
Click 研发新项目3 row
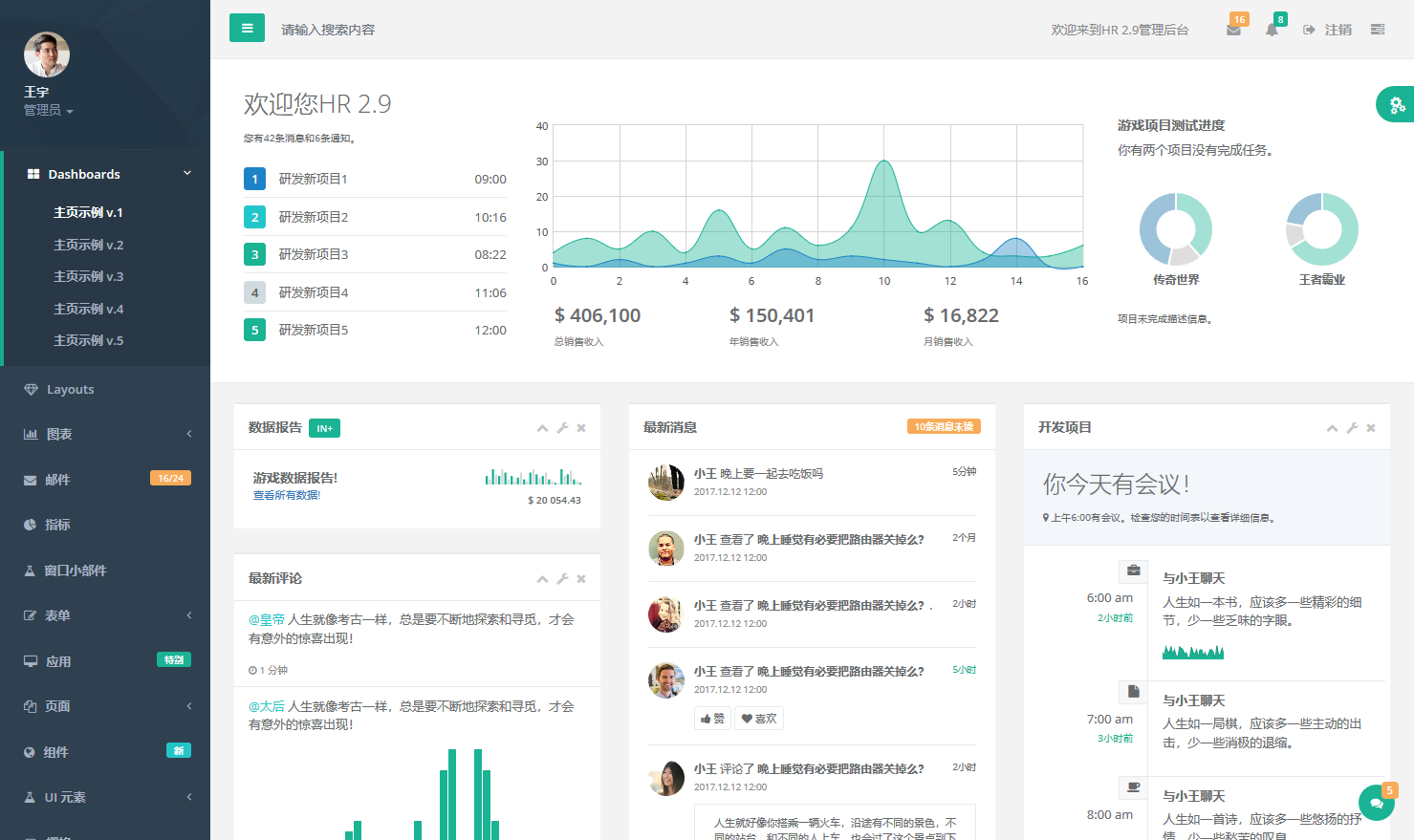[375, 254]
